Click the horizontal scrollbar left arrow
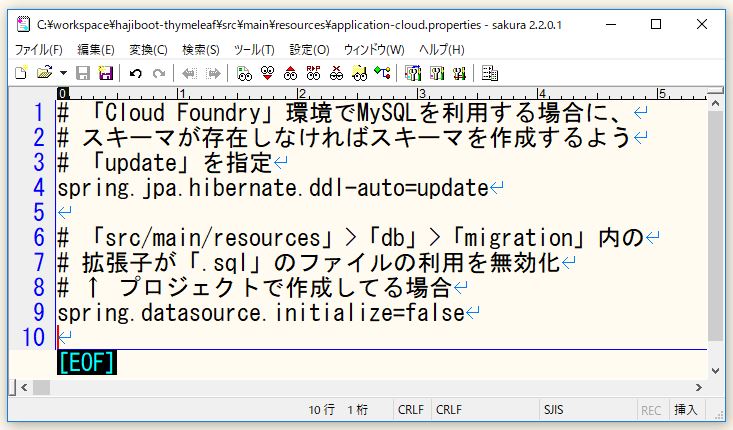Image resolution: width=733 pixels, height=430 pixels. [x=24, y=387]
